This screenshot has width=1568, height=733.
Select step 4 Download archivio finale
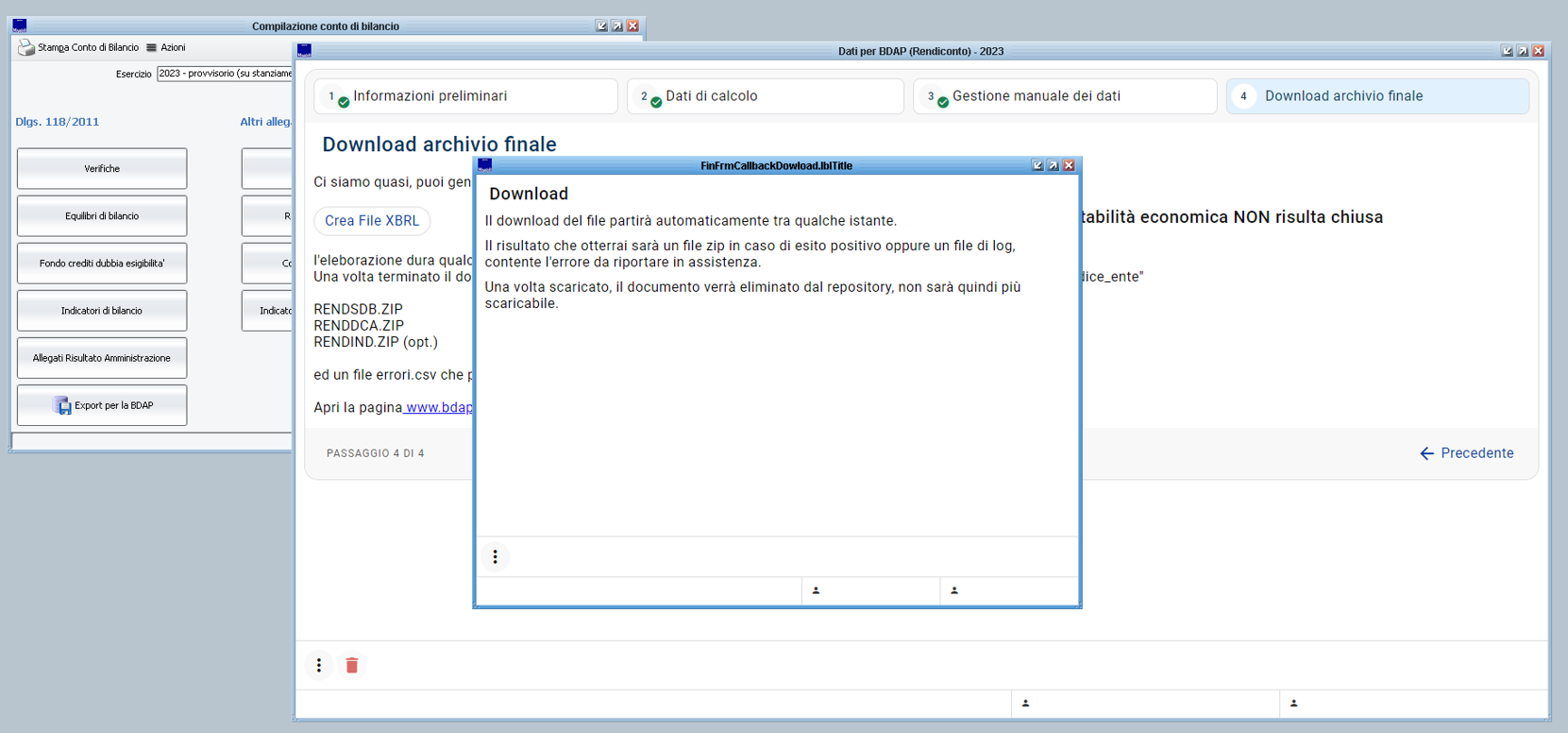point(1376,96)
